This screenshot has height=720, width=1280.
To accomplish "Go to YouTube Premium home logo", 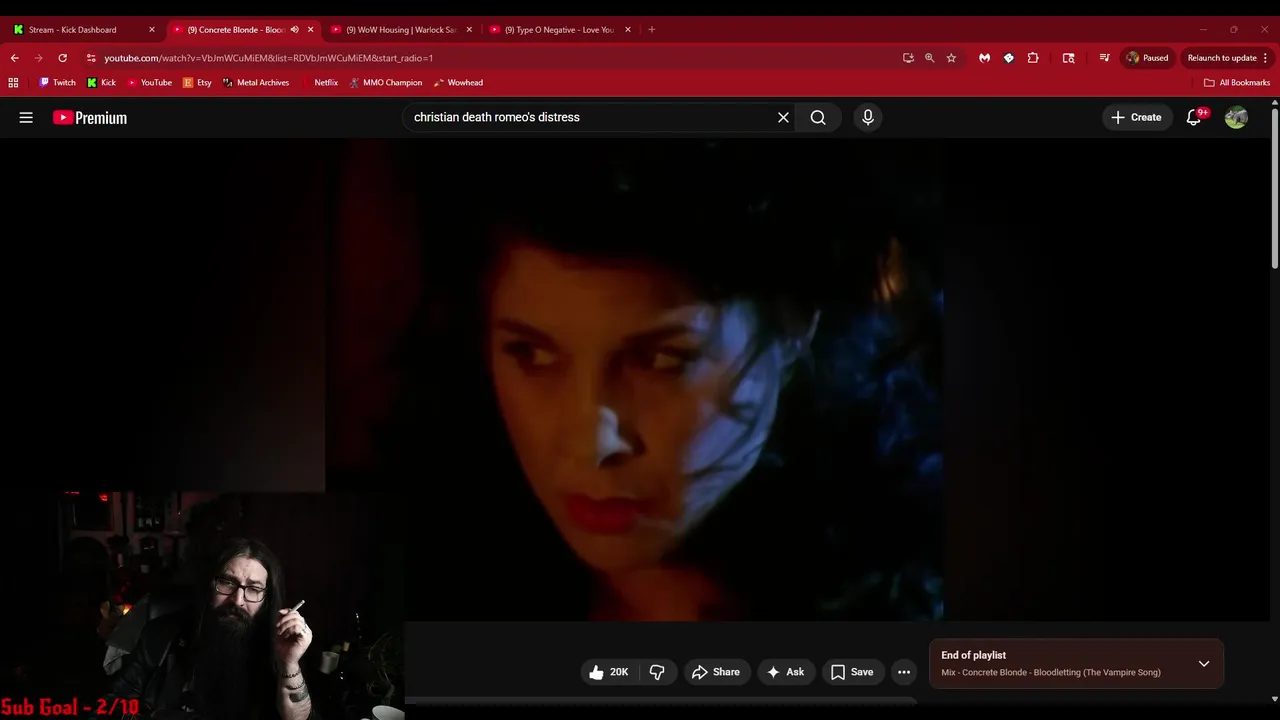I will (x=90, y=117).
